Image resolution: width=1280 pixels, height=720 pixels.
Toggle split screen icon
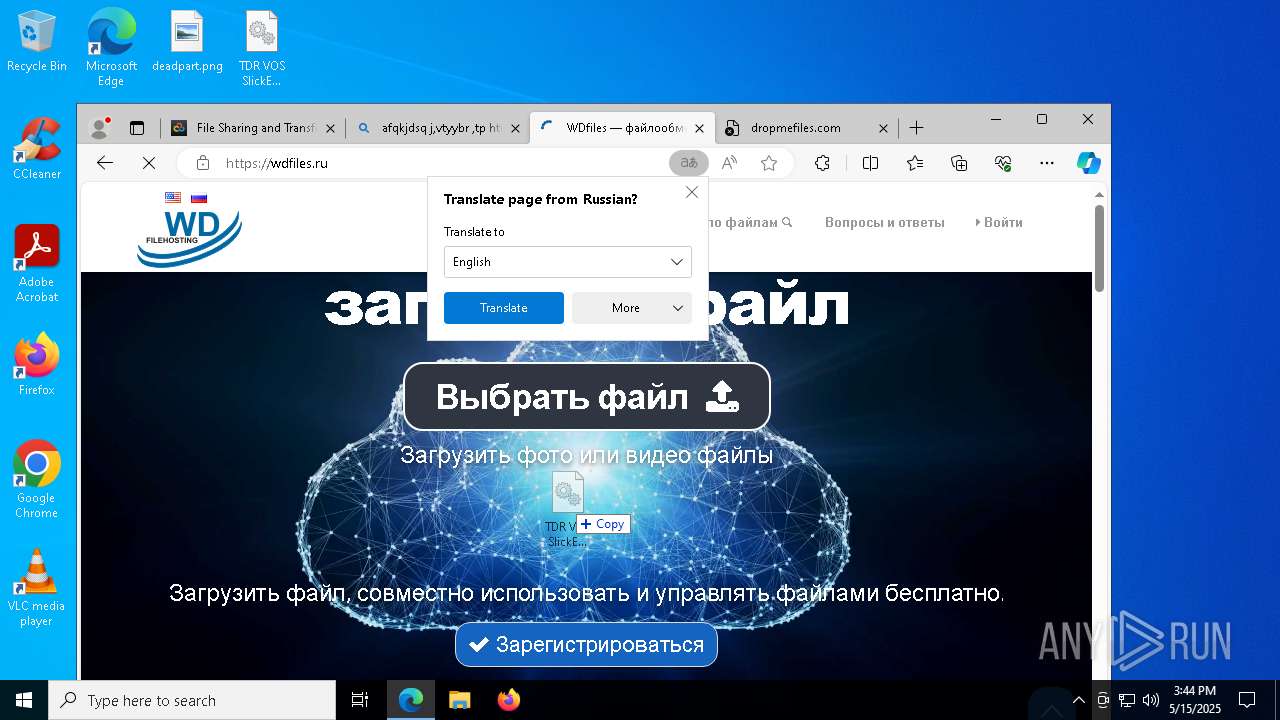[870, 163]
